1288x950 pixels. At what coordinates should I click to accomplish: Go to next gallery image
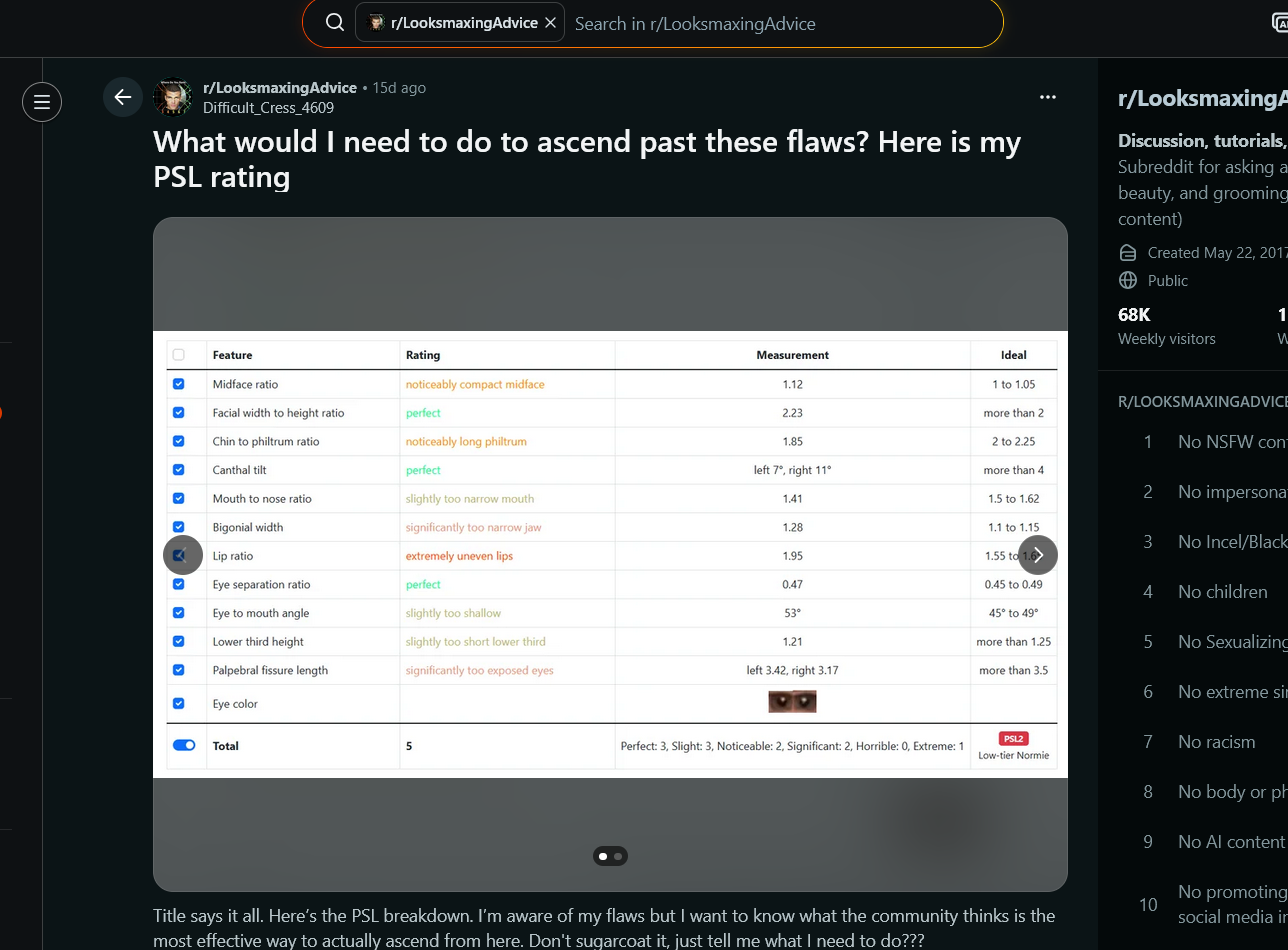point(1037,555)
